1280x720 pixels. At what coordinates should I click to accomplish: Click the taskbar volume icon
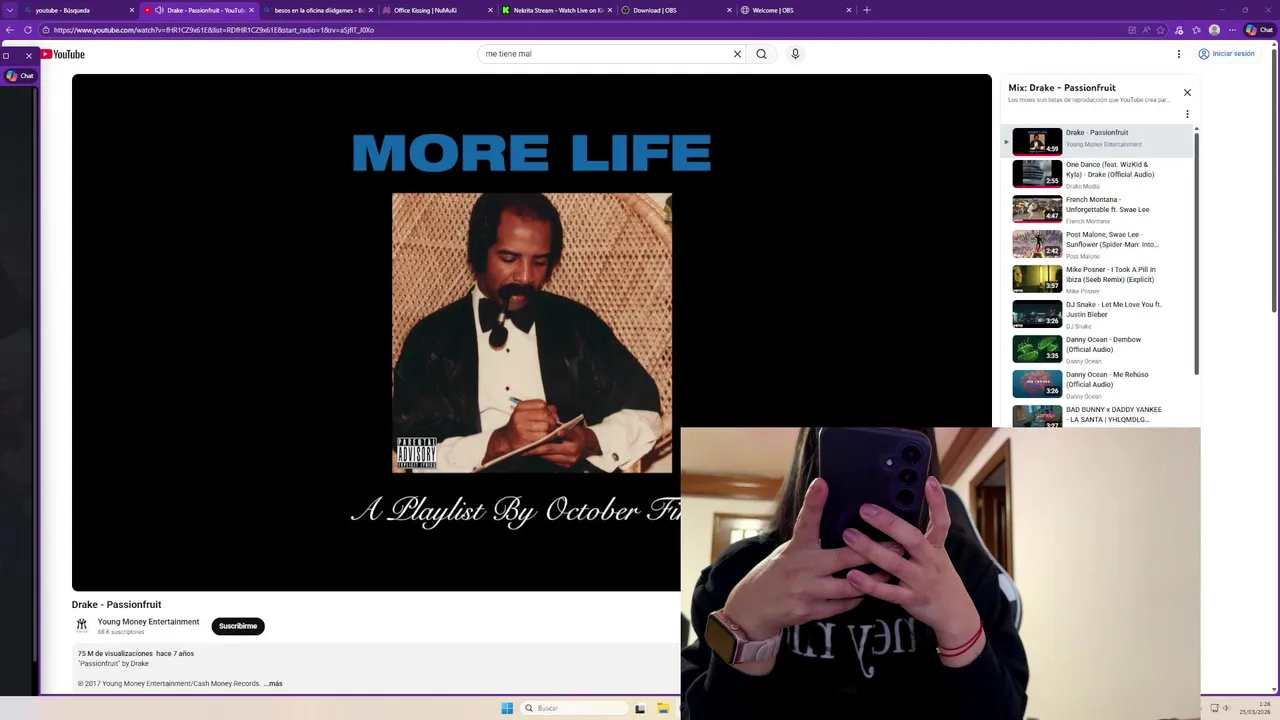click(x=1227, y=708)
